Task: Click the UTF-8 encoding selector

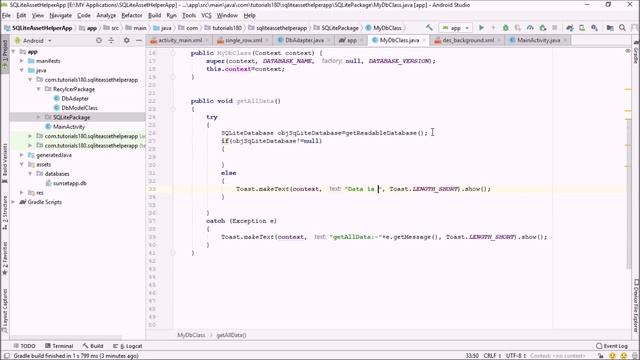Action: pyautogui.click(x=516, y=356)
